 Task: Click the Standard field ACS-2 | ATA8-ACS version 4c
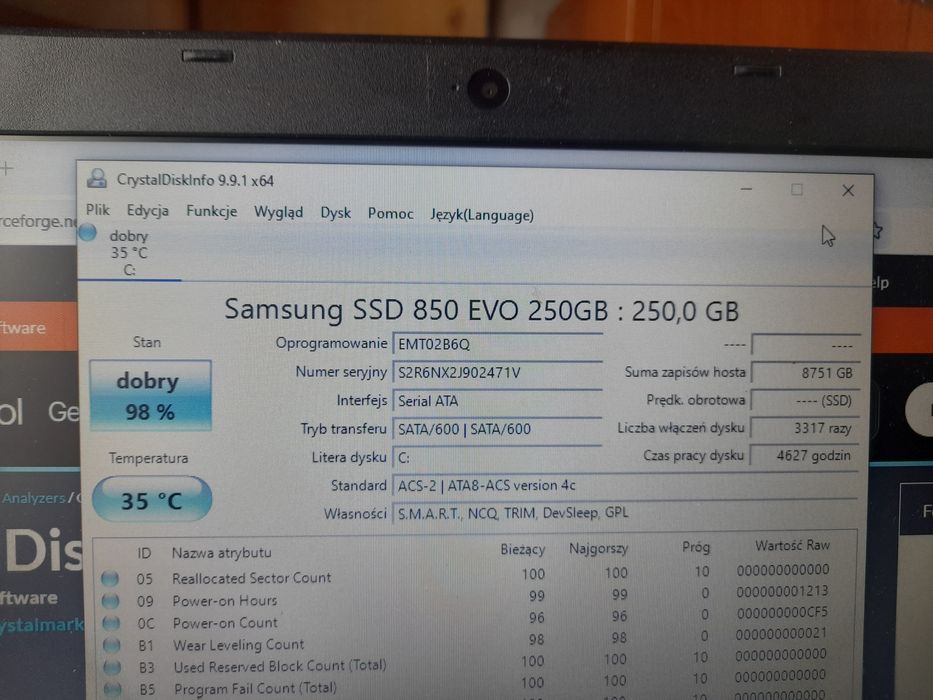point(625,485)
